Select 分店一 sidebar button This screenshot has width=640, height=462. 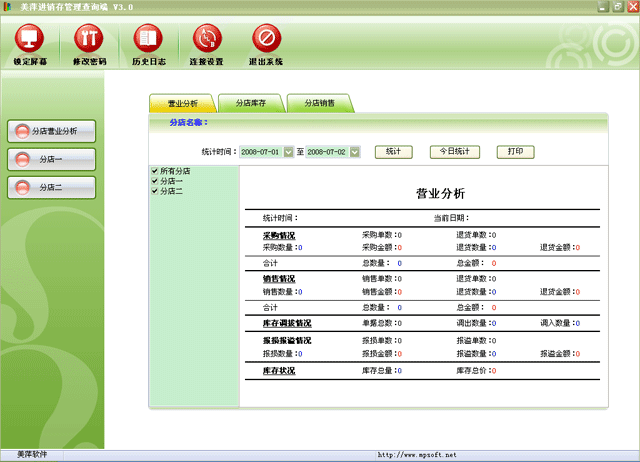(x=53, y=159)
